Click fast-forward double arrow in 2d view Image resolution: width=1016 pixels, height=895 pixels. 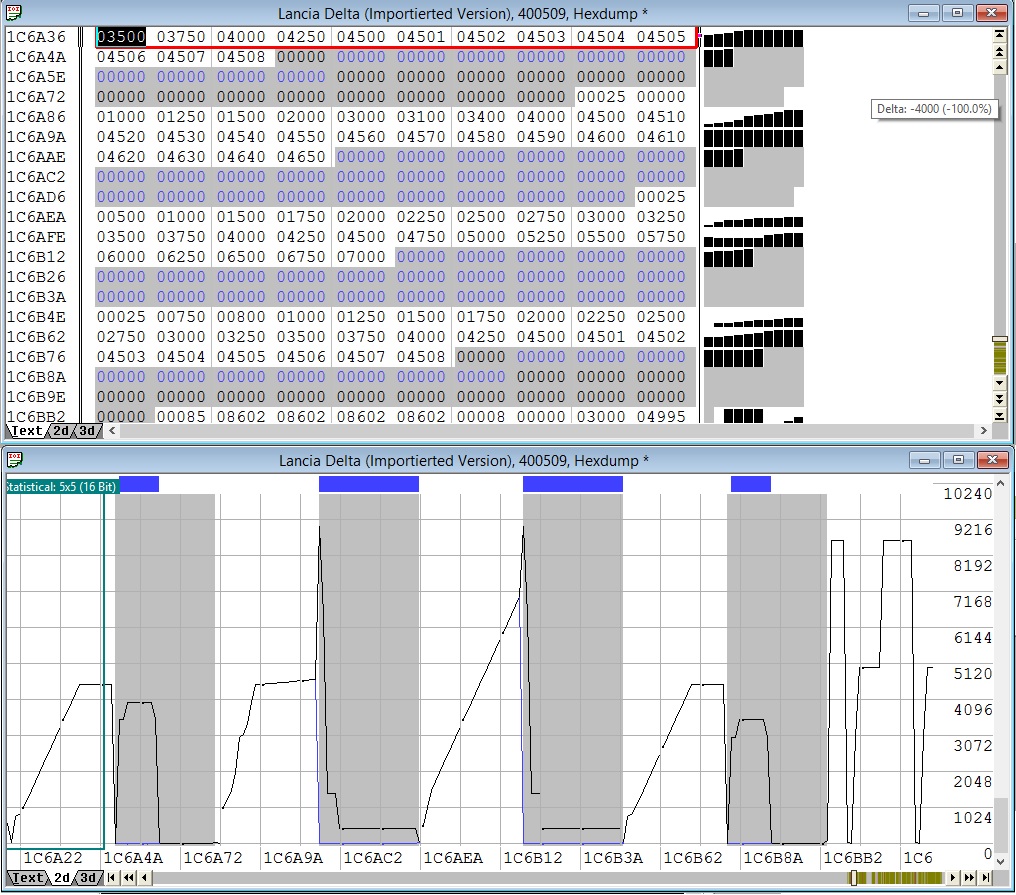969,878
